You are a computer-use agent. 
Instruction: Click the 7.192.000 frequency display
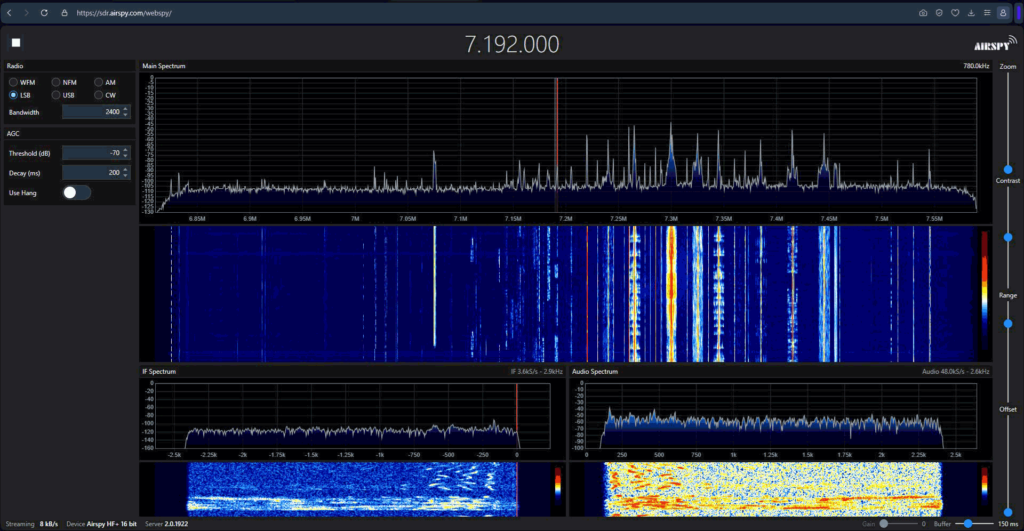click(511, 44)
